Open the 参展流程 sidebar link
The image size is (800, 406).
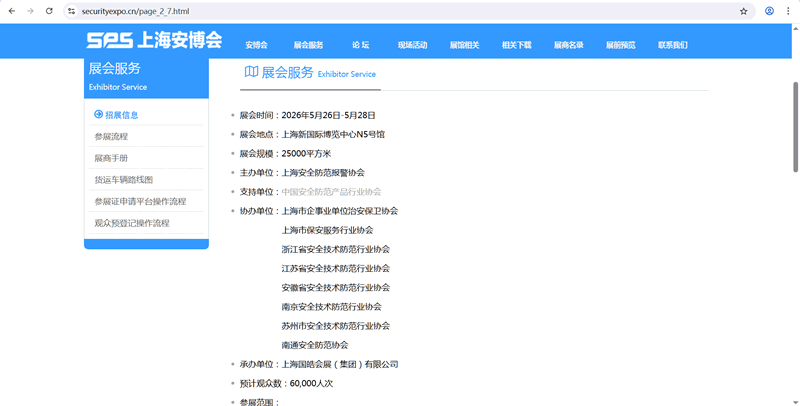(111, 137)
